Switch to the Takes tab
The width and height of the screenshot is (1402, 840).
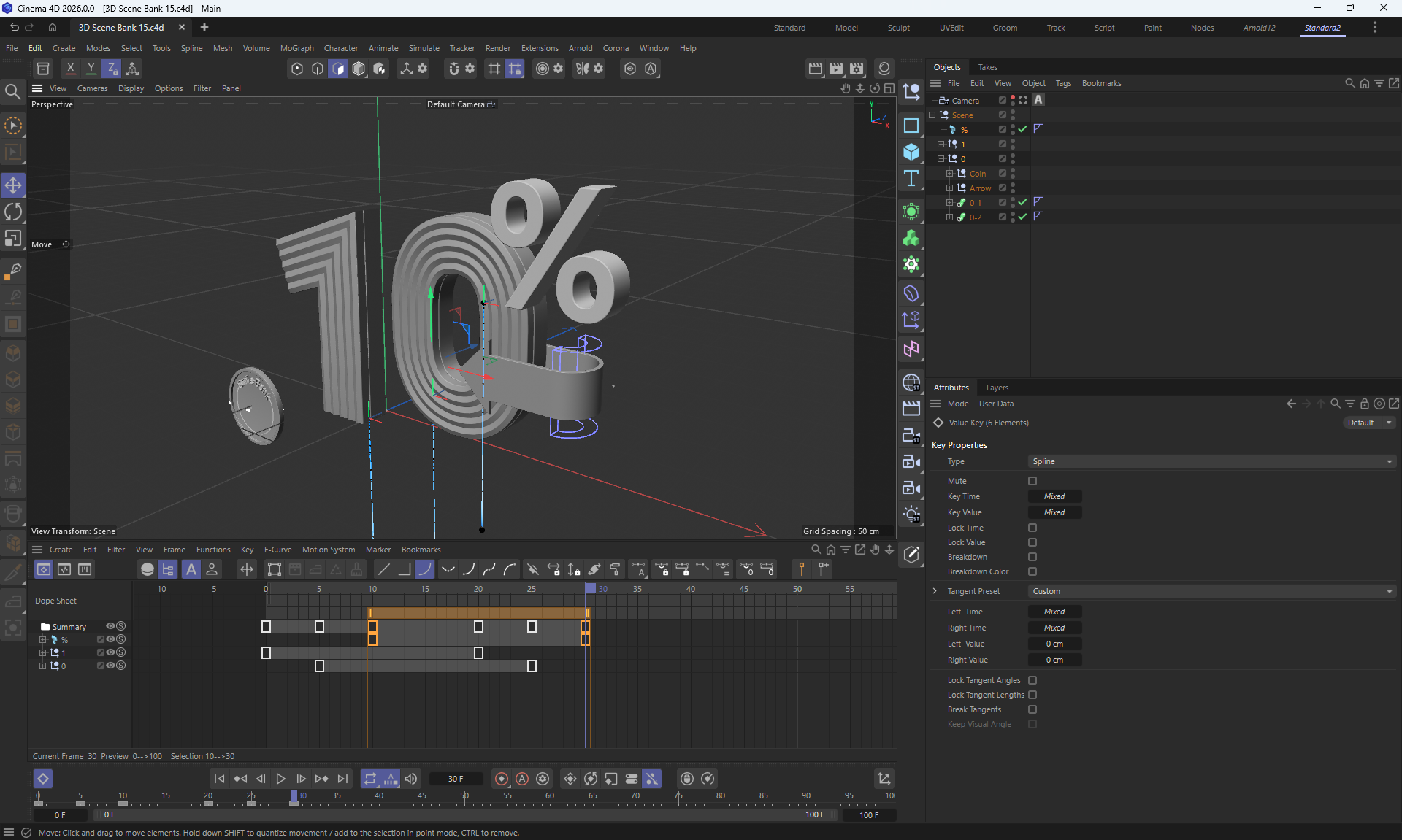click(987, 67)
